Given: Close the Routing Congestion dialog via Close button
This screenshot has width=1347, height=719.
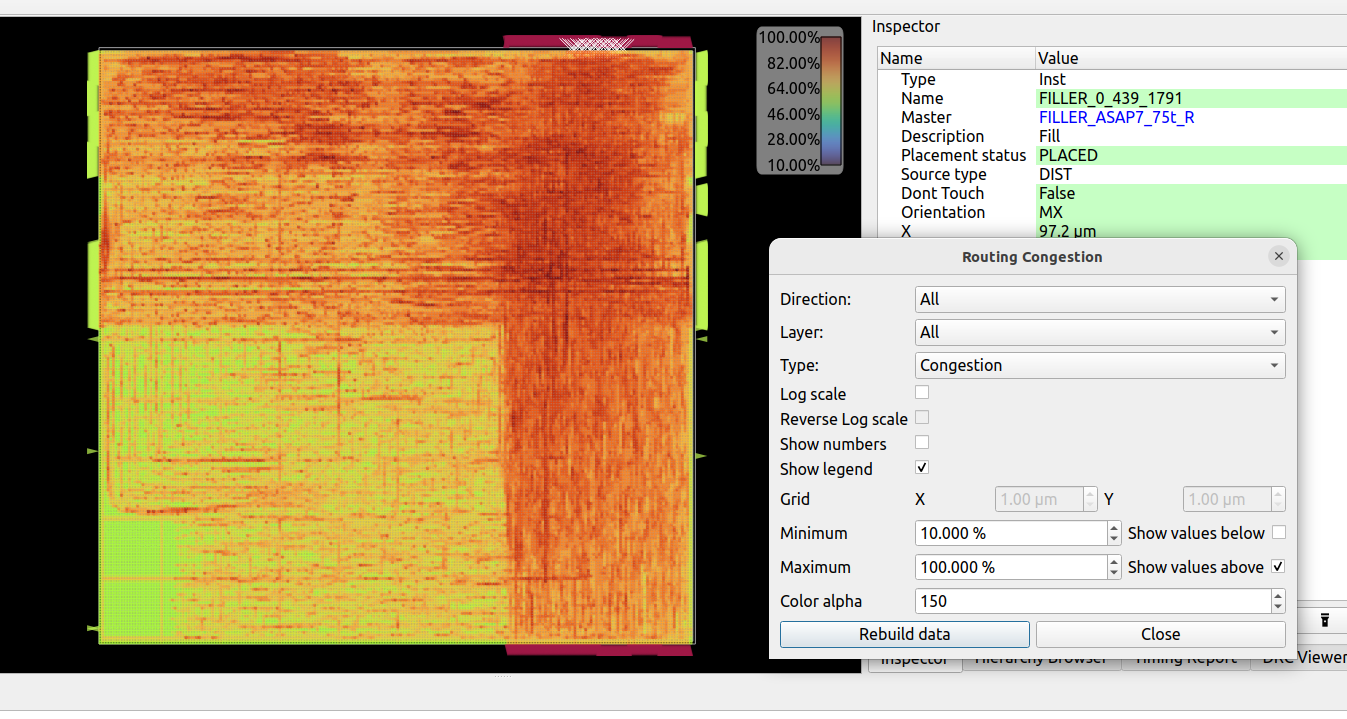Looking at the screenshot, I should pyautogui.click(x=1160, y=634).
